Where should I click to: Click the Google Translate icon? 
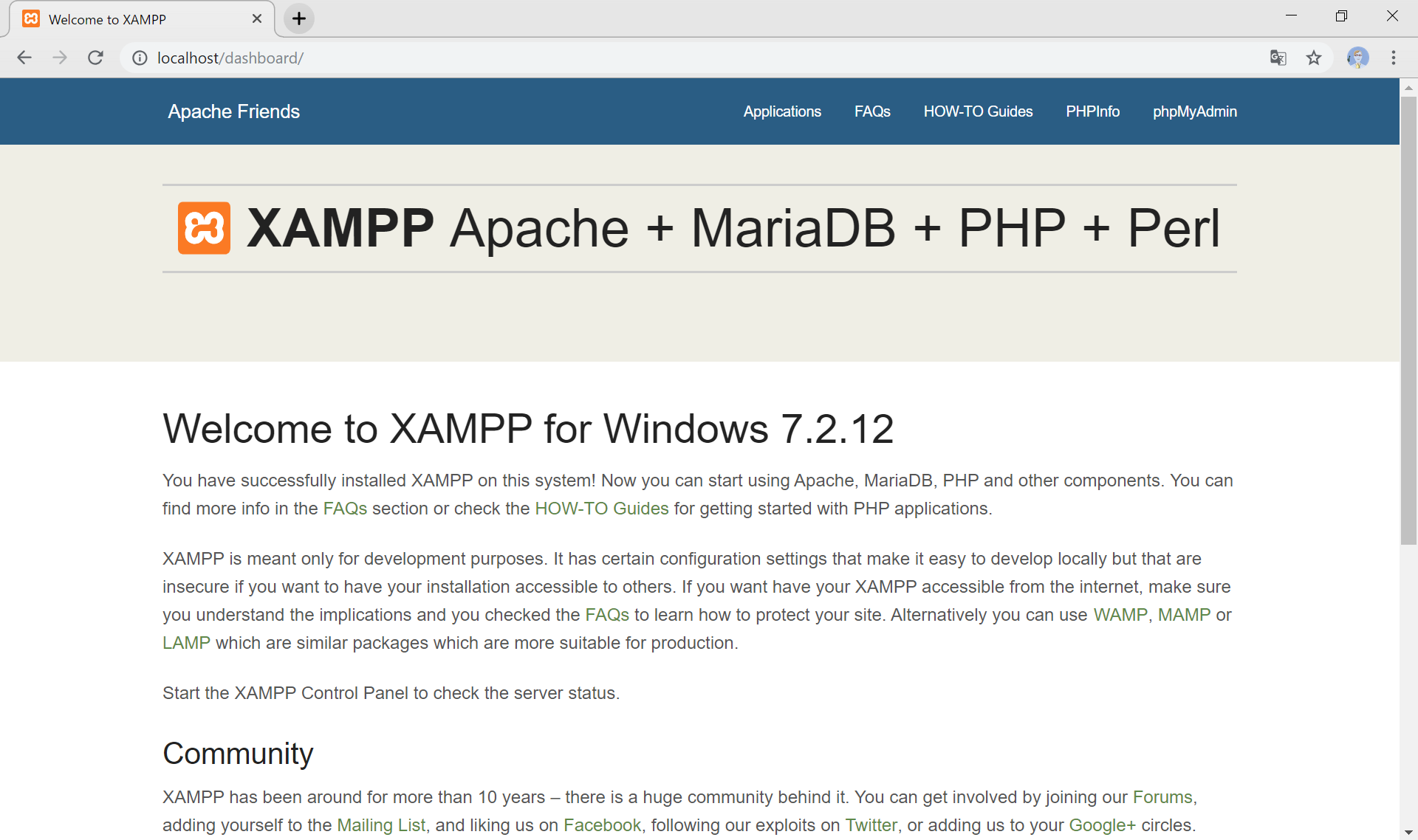coord(1278,58)
